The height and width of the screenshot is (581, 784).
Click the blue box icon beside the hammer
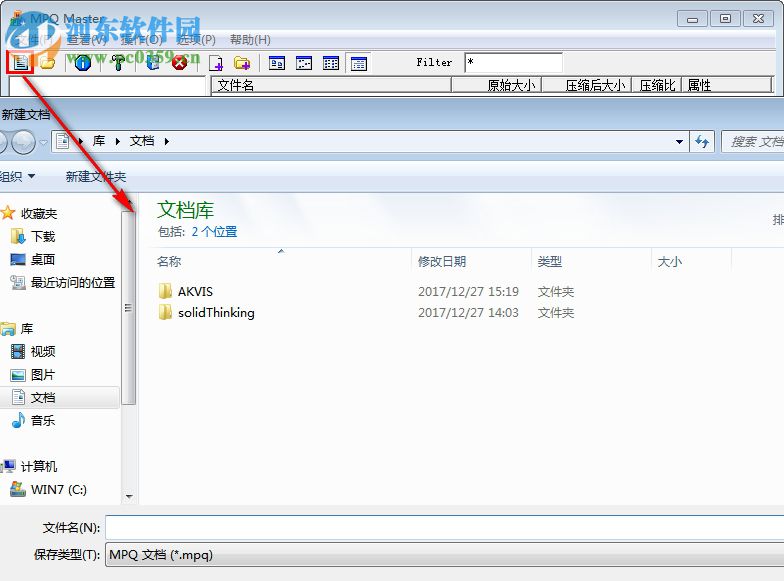[x=153, y=62]
